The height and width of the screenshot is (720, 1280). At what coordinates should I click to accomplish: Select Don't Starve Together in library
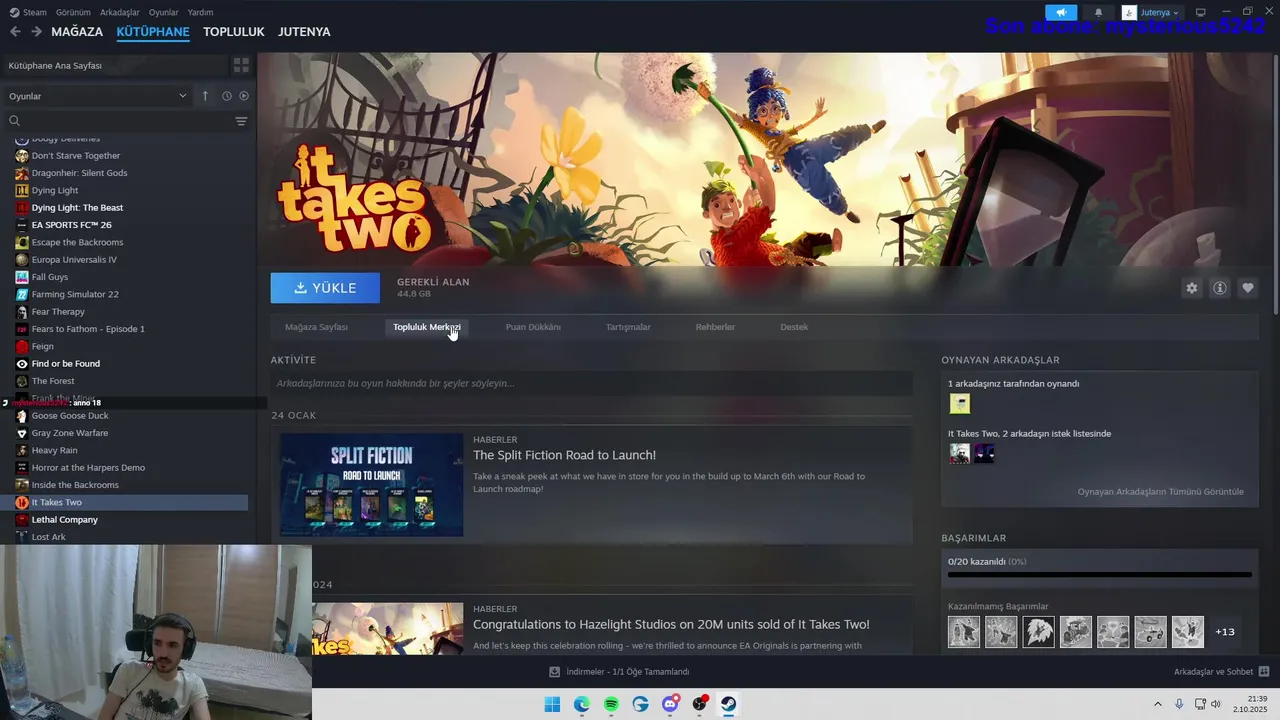[76, 156]
